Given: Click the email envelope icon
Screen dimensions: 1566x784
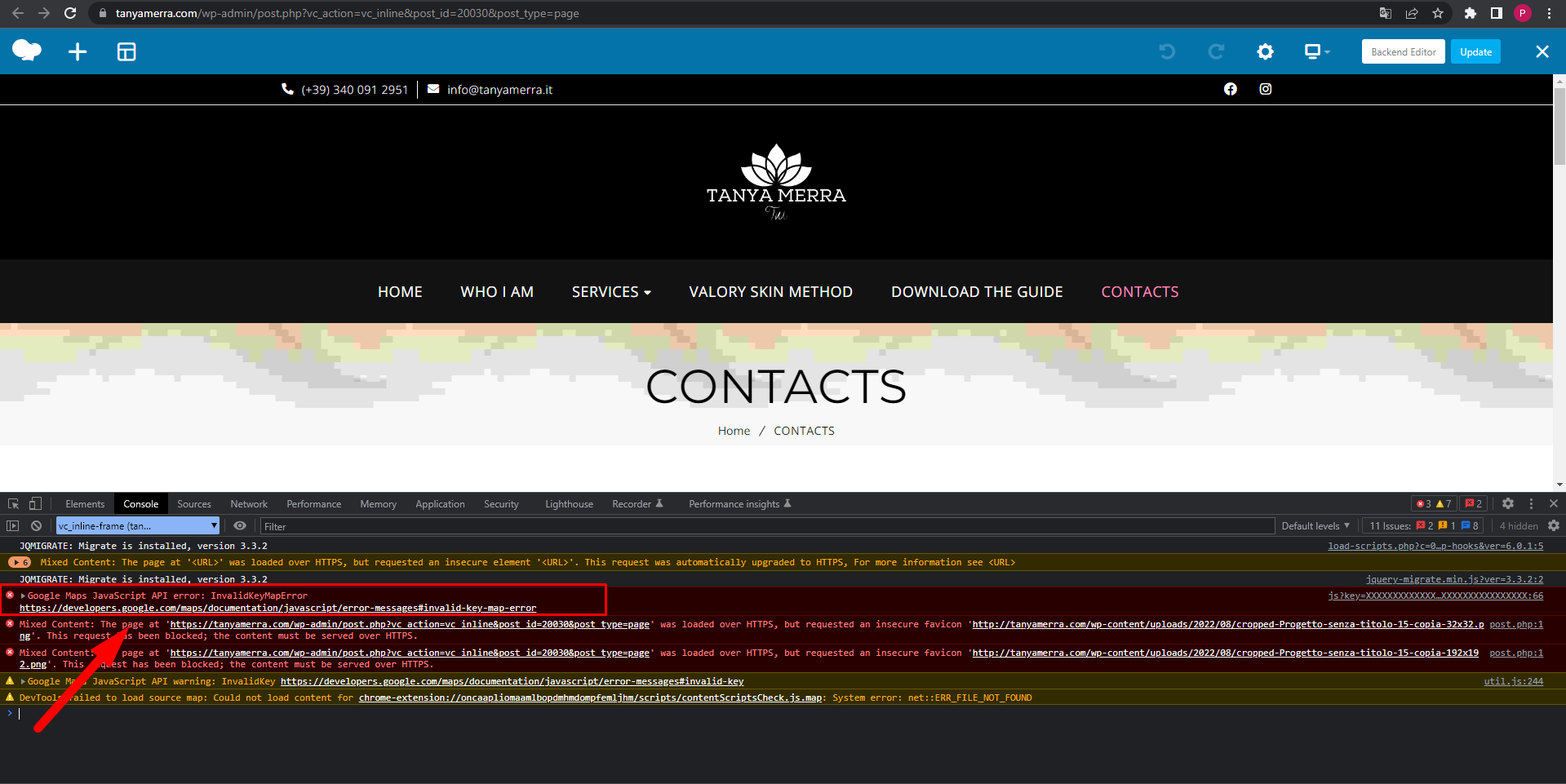Looking at the screenshot, I should 433,89.
